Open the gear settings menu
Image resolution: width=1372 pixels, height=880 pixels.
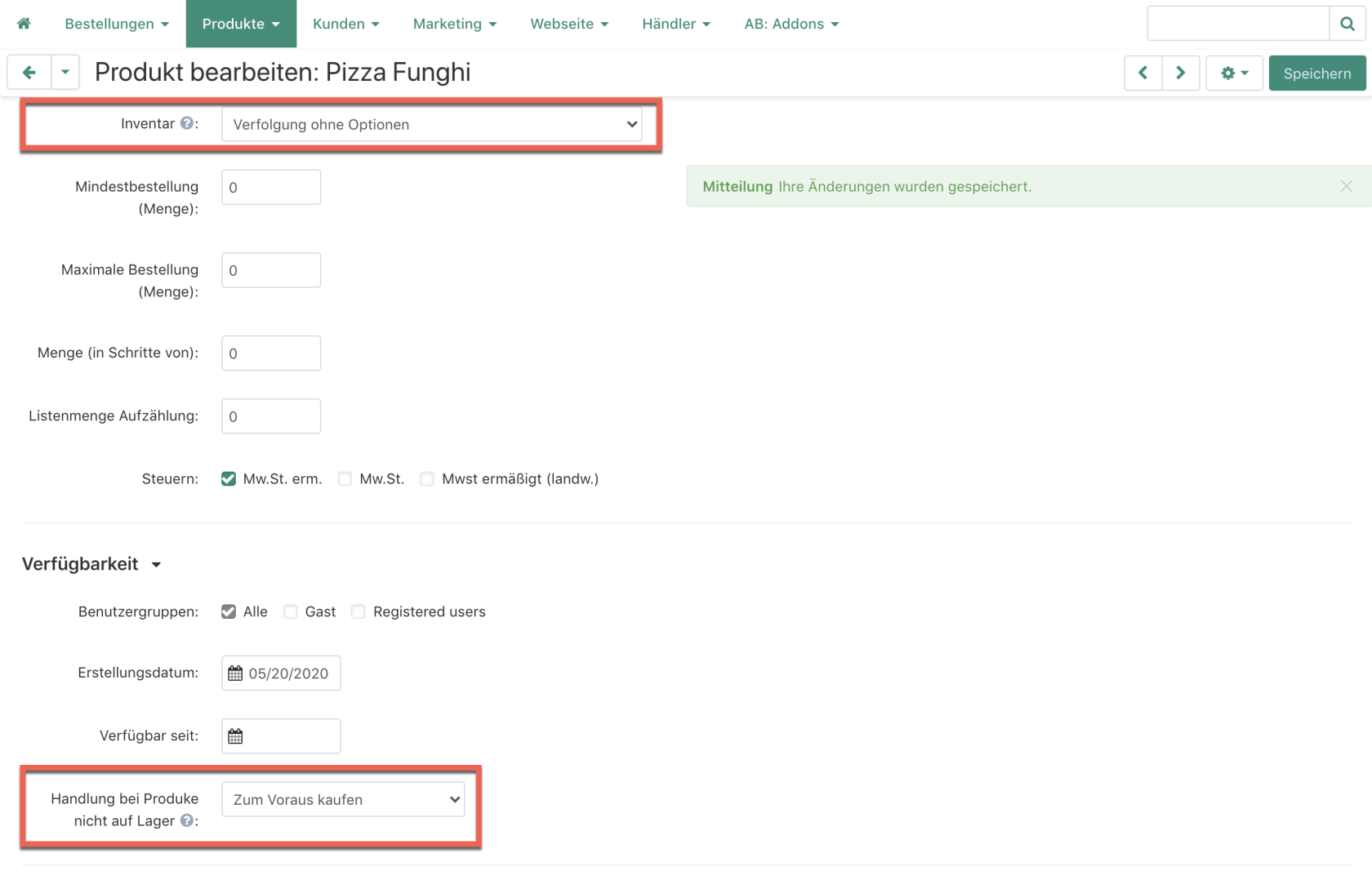point(1234,73)
